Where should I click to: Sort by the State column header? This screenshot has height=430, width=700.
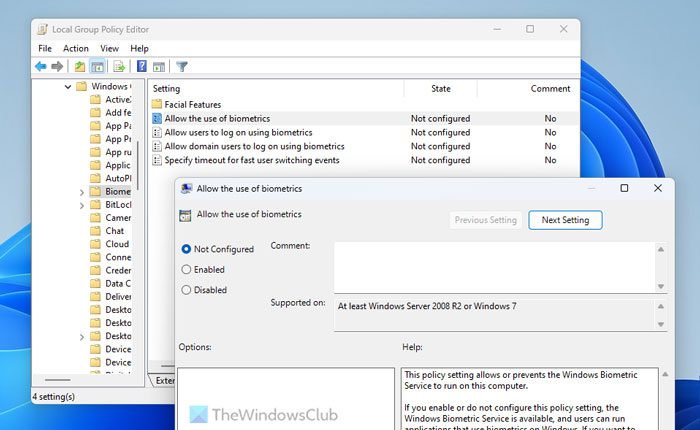[x=441, y=88]
